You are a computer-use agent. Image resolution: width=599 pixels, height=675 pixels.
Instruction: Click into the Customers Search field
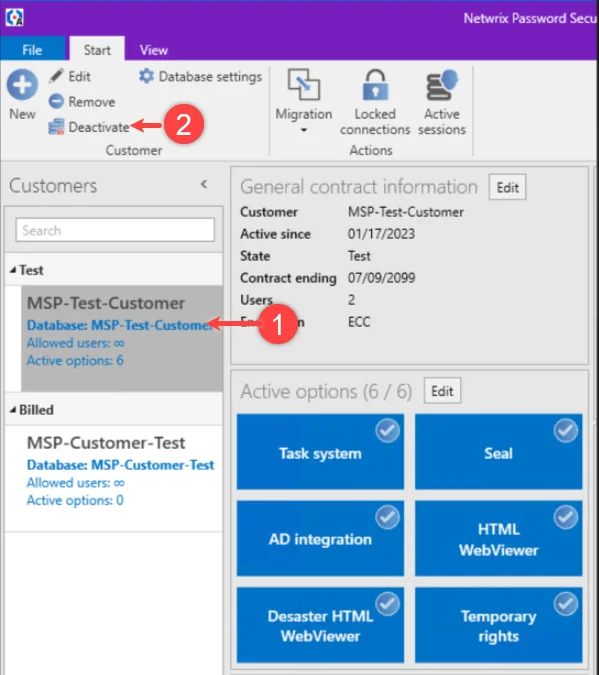click(x=115, y=230)
